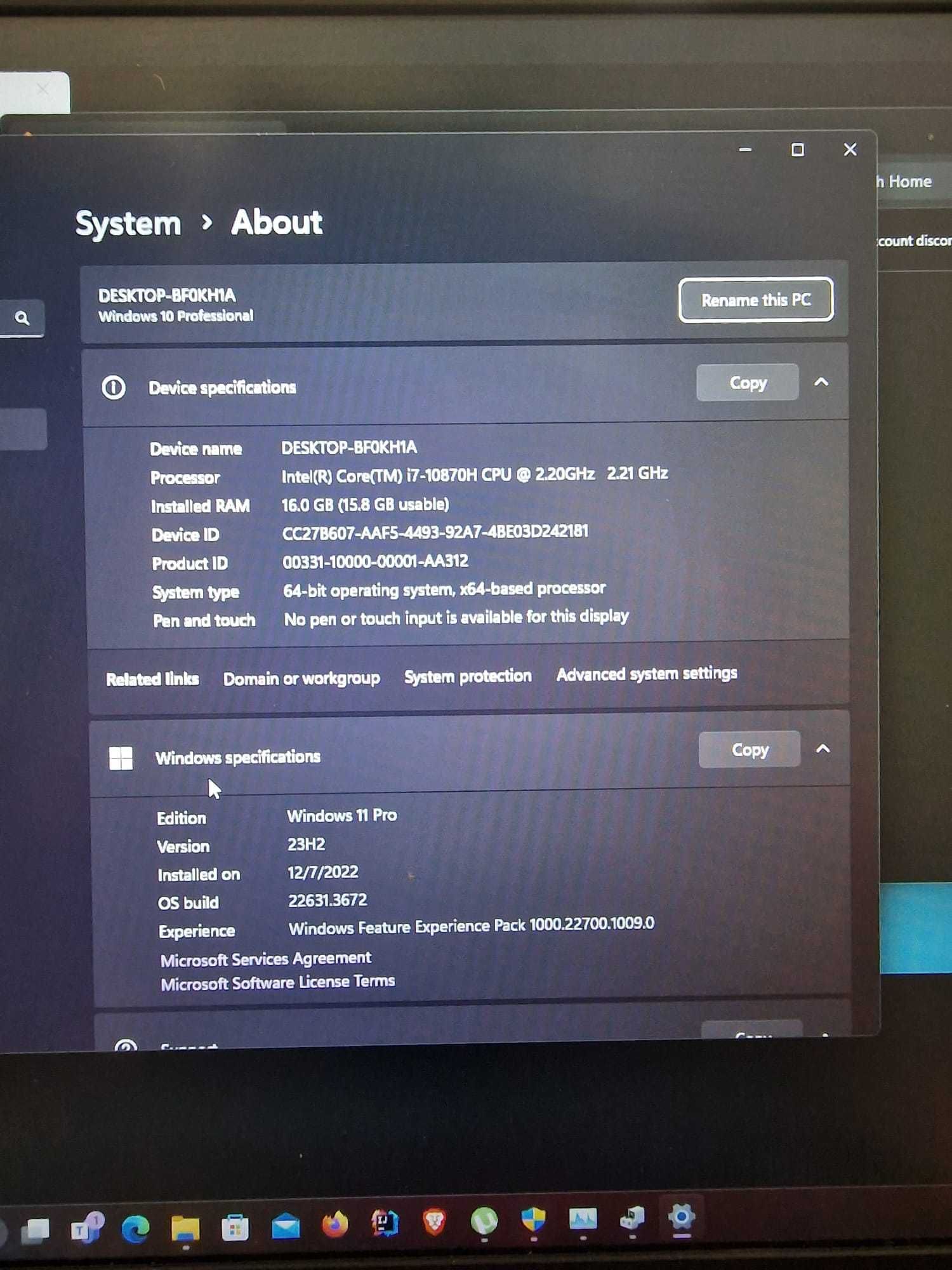Open System protection link
Screen dimensions: 952x1270
pyautogui.click(x=468, y=676)
